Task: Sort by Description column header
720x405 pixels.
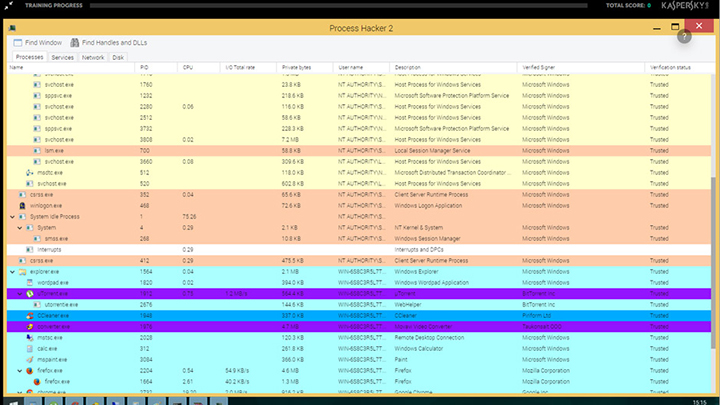Action: click(x=453, y=68)
